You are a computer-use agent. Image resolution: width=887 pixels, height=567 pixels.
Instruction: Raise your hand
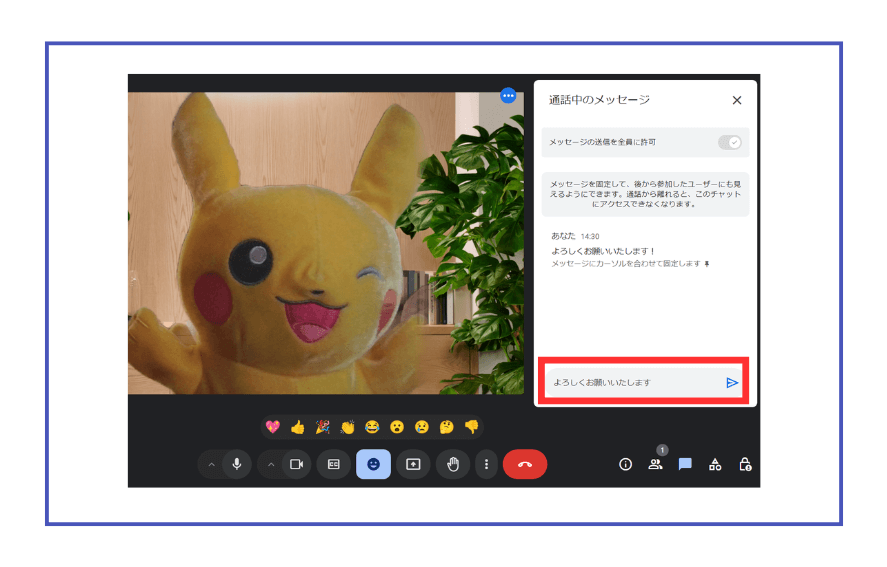[452, 464]
